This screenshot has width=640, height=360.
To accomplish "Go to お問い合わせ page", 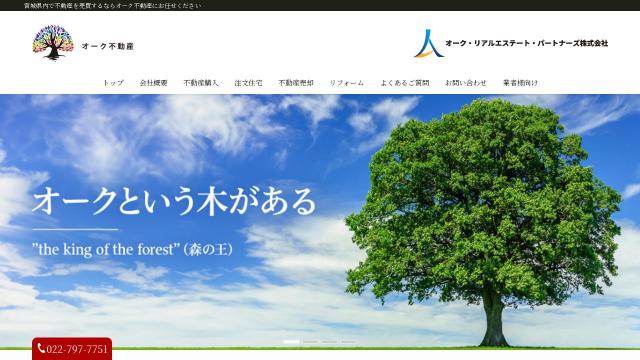I will click(466, 83).
